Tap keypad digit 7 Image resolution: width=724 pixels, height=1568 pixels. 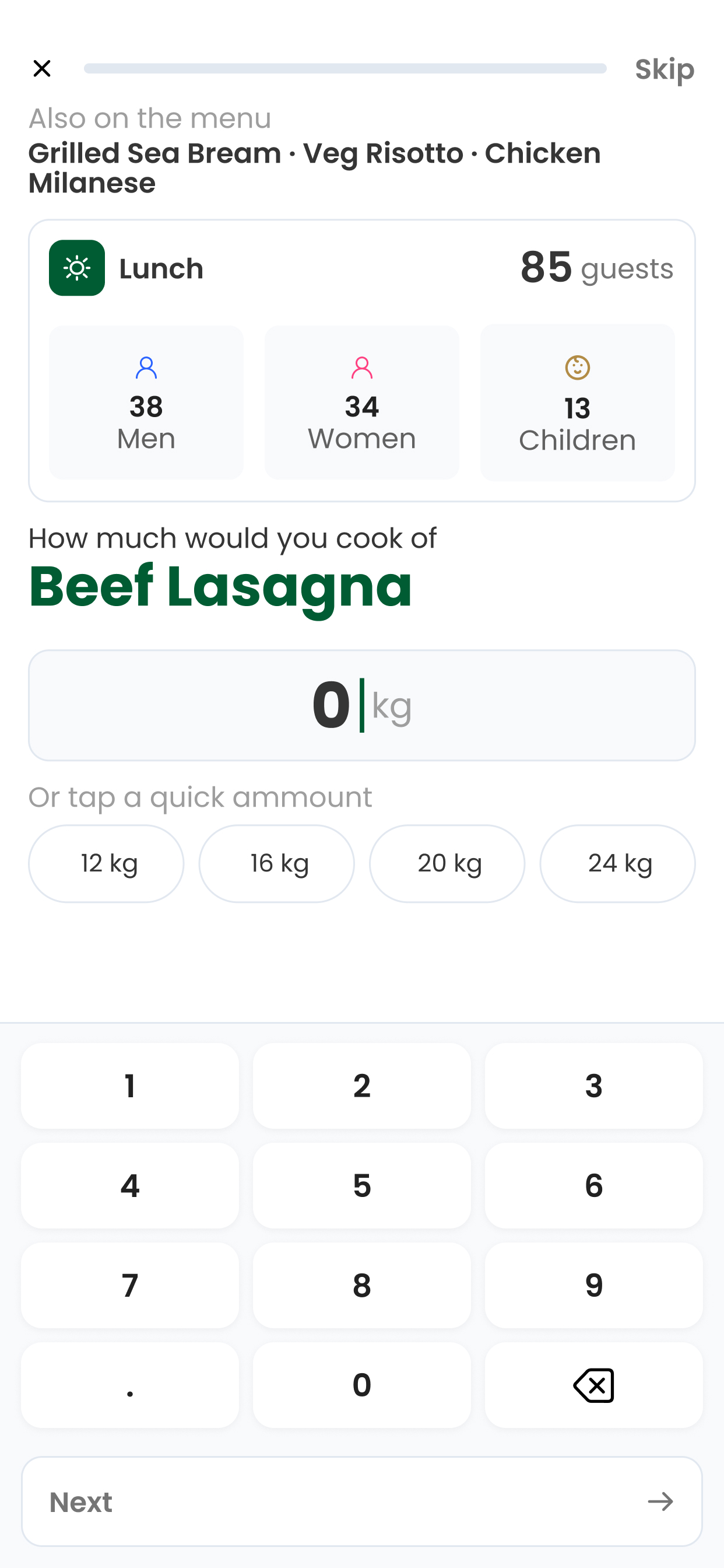(x=130, y=1285)
